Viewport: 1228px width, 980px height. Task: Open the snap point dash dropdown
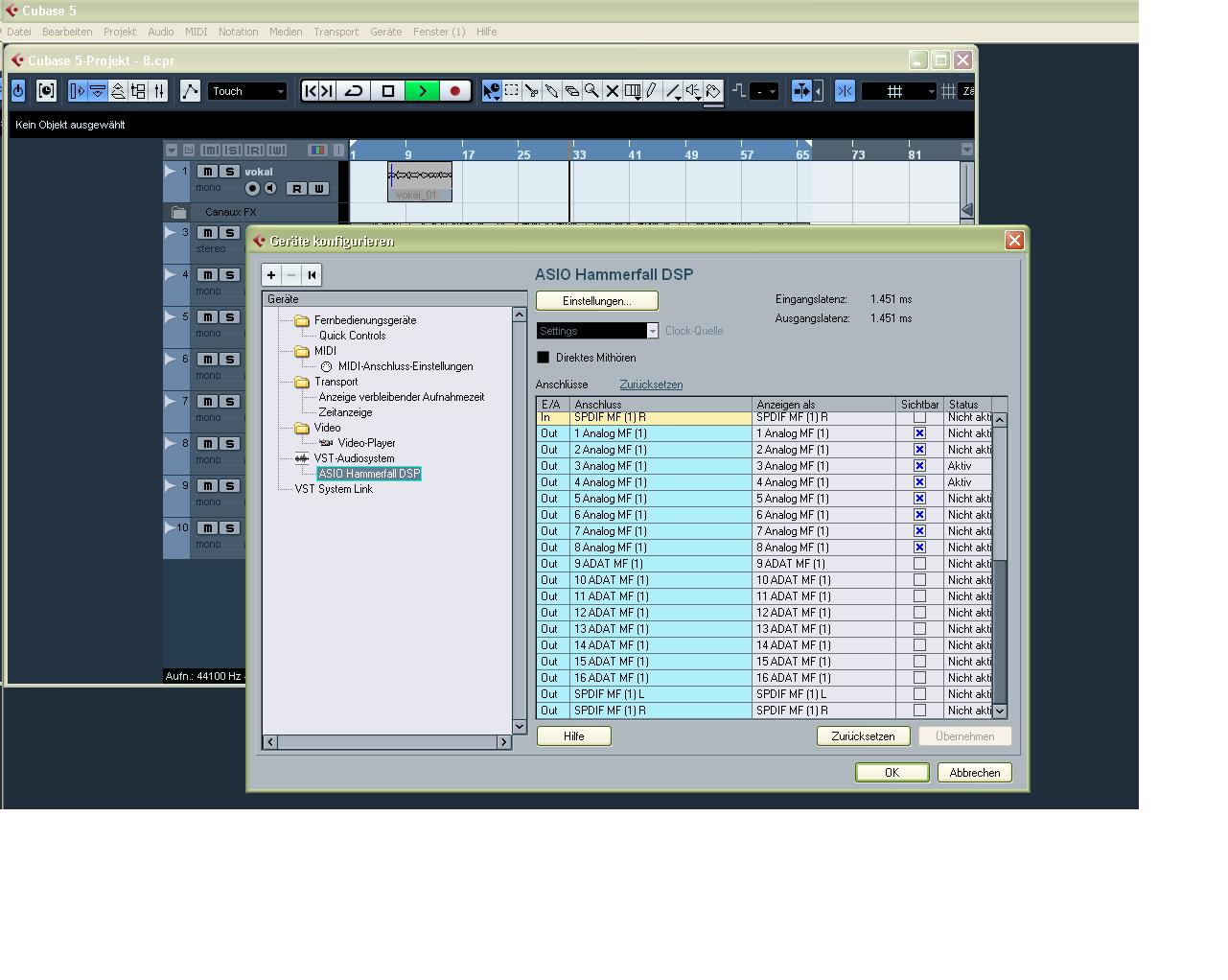[764, 91]
